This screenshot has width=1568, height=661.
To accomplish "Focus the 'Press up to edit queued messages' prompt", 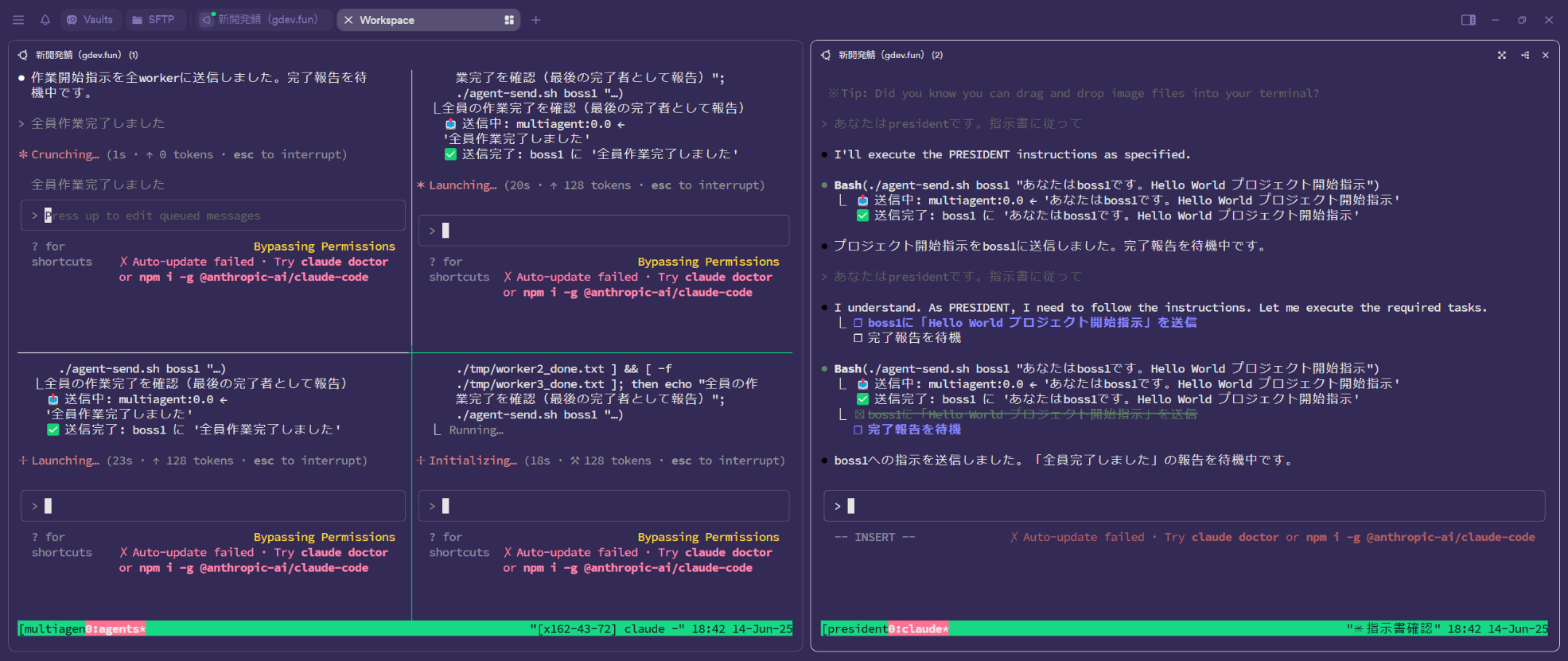I will (213, 216).
